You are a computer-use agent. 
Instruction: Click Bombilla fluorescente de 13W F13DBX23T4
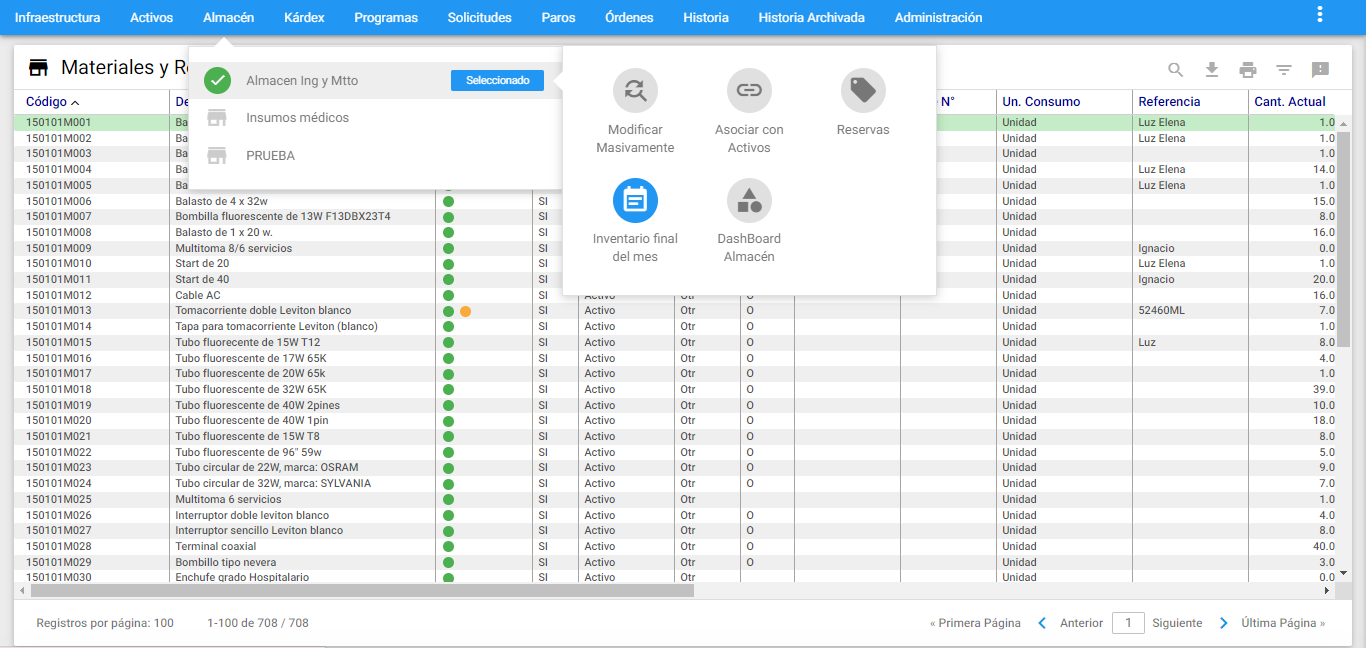click(283, 216)
